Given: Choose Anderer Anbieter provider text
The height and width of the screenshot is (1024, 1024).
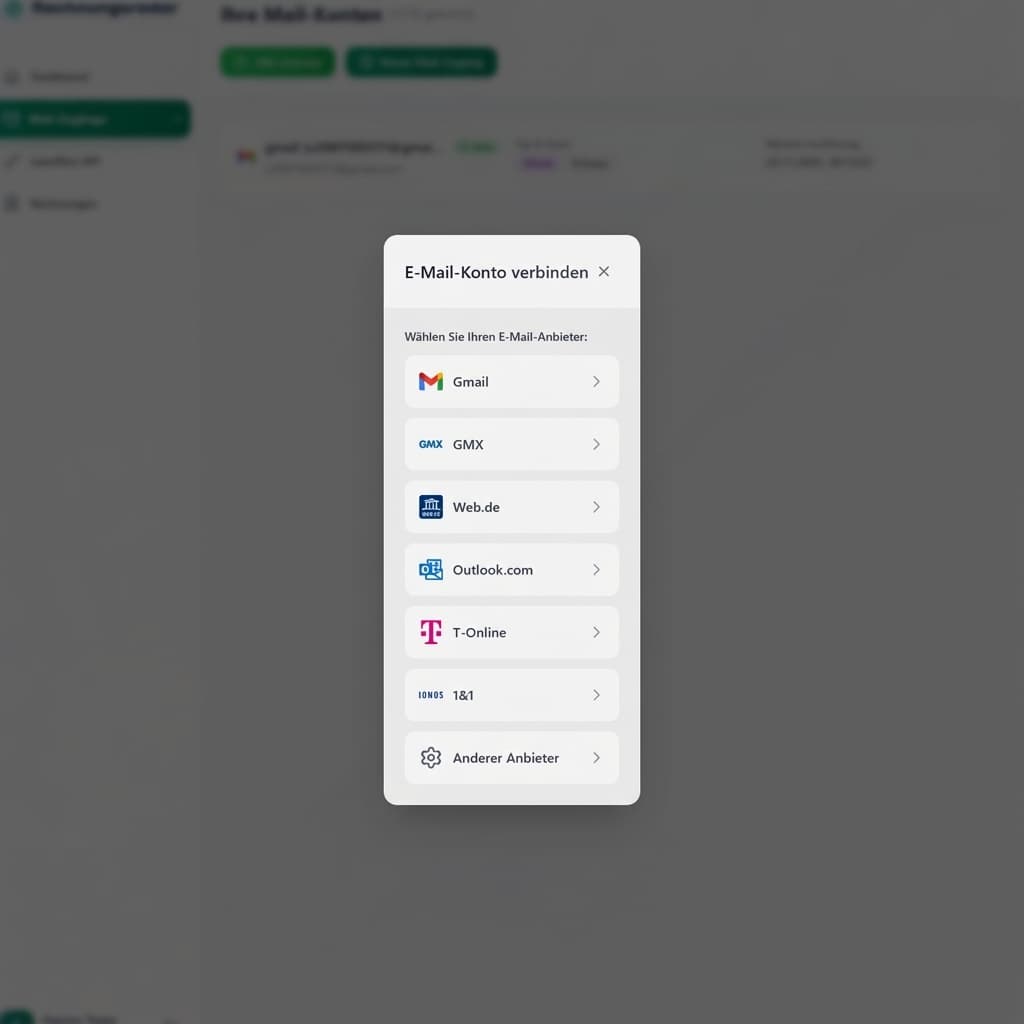Looking at the screenshot, I should (x=506, y=758).
